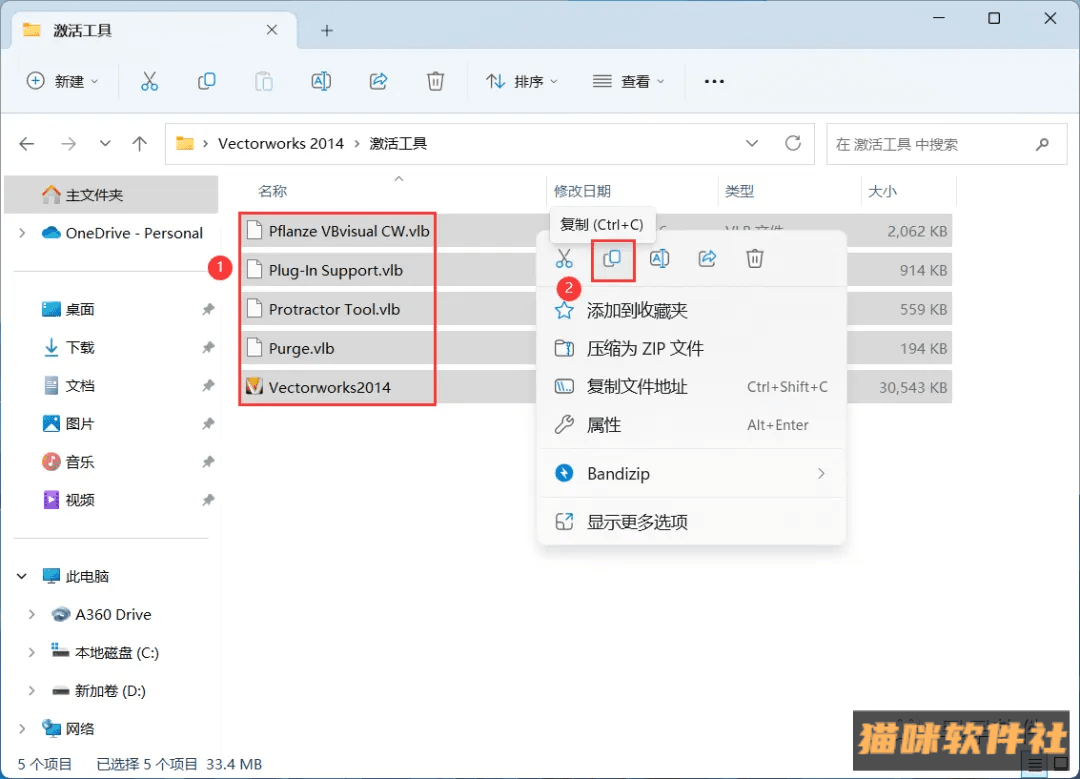This screenshot has width=1080, height=779.
Task: Open the 查看 view dropdown
Action: point(629,81)
